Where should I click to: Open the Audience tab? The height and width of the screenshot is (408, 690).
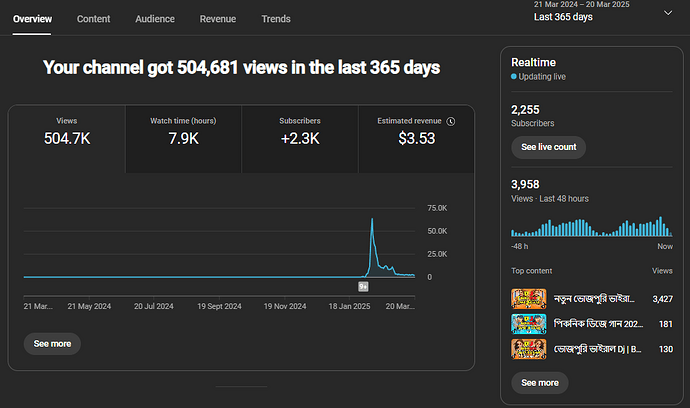pos(155,19)
